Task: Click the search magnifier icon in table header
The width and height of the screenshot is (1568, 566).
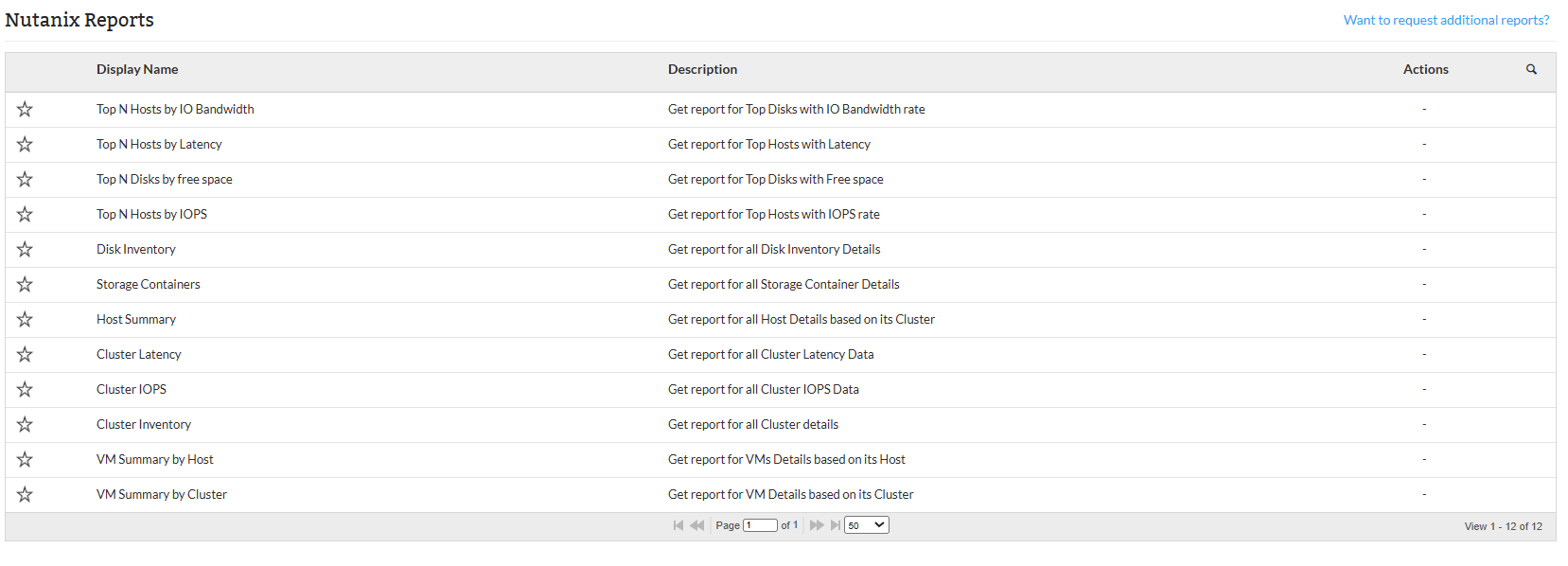Action: click(1531, 70)
